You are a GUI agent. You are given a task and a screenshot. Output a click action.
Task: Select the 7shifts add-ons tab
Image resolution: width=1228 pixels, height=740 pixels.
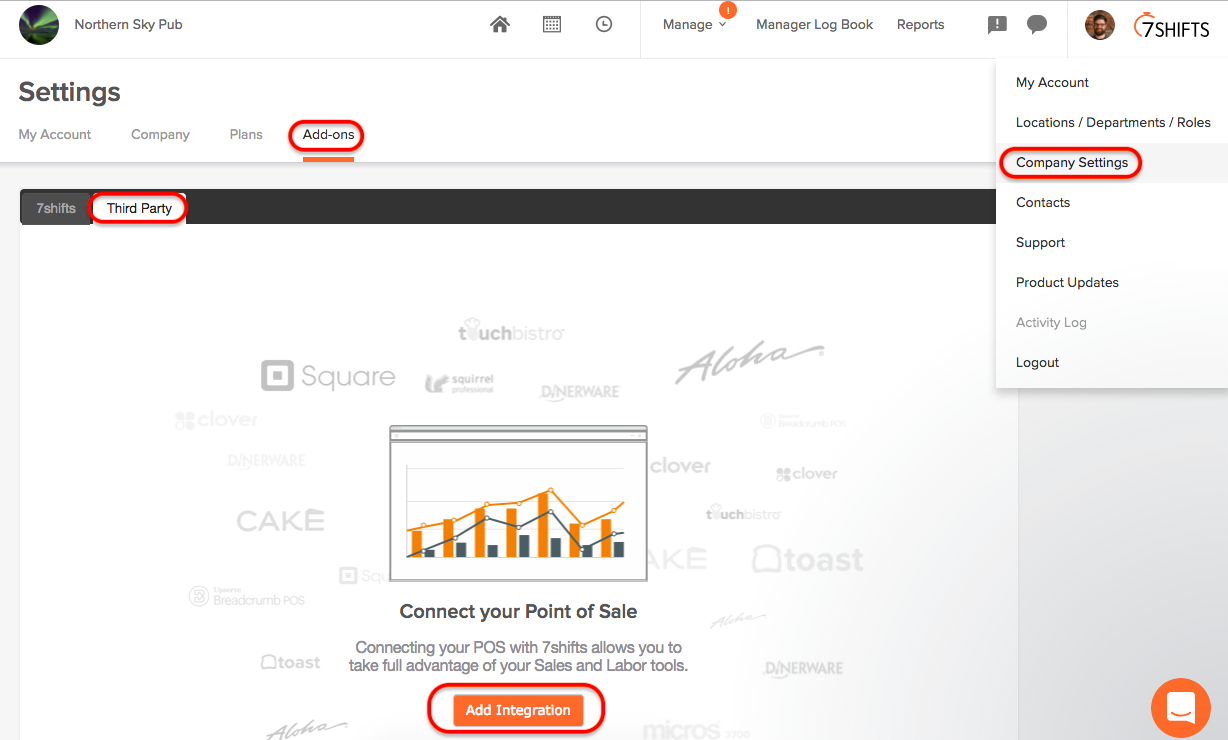(x=55, y=207)
